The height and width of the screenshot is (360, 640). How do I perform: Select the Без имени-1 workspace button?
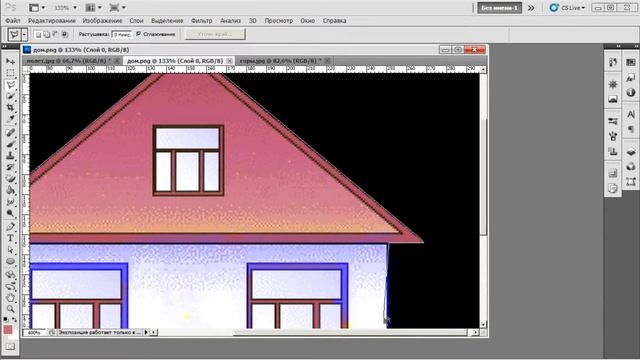[x=500, y=8]
